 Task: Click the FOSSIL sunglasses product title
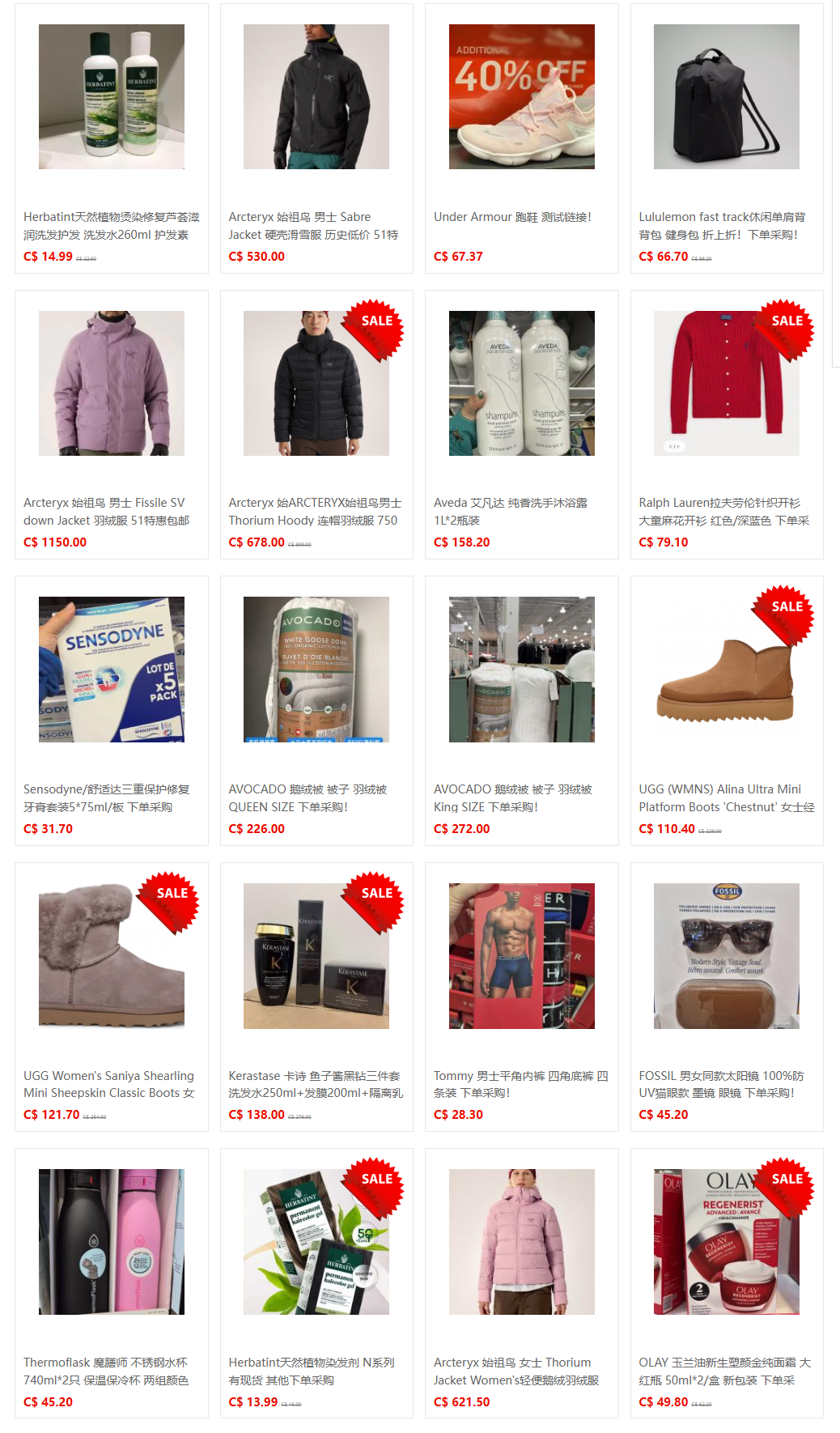[721, 1084]
